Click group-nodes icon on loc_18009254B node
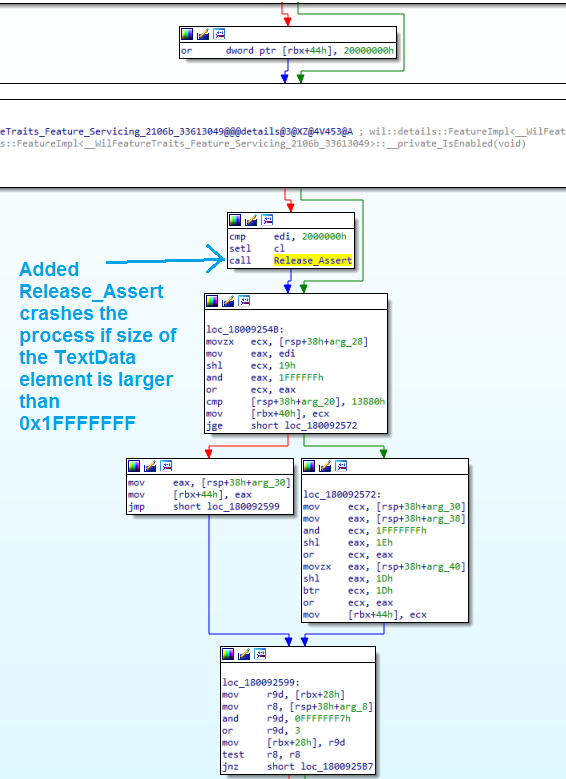 point(244,301)
